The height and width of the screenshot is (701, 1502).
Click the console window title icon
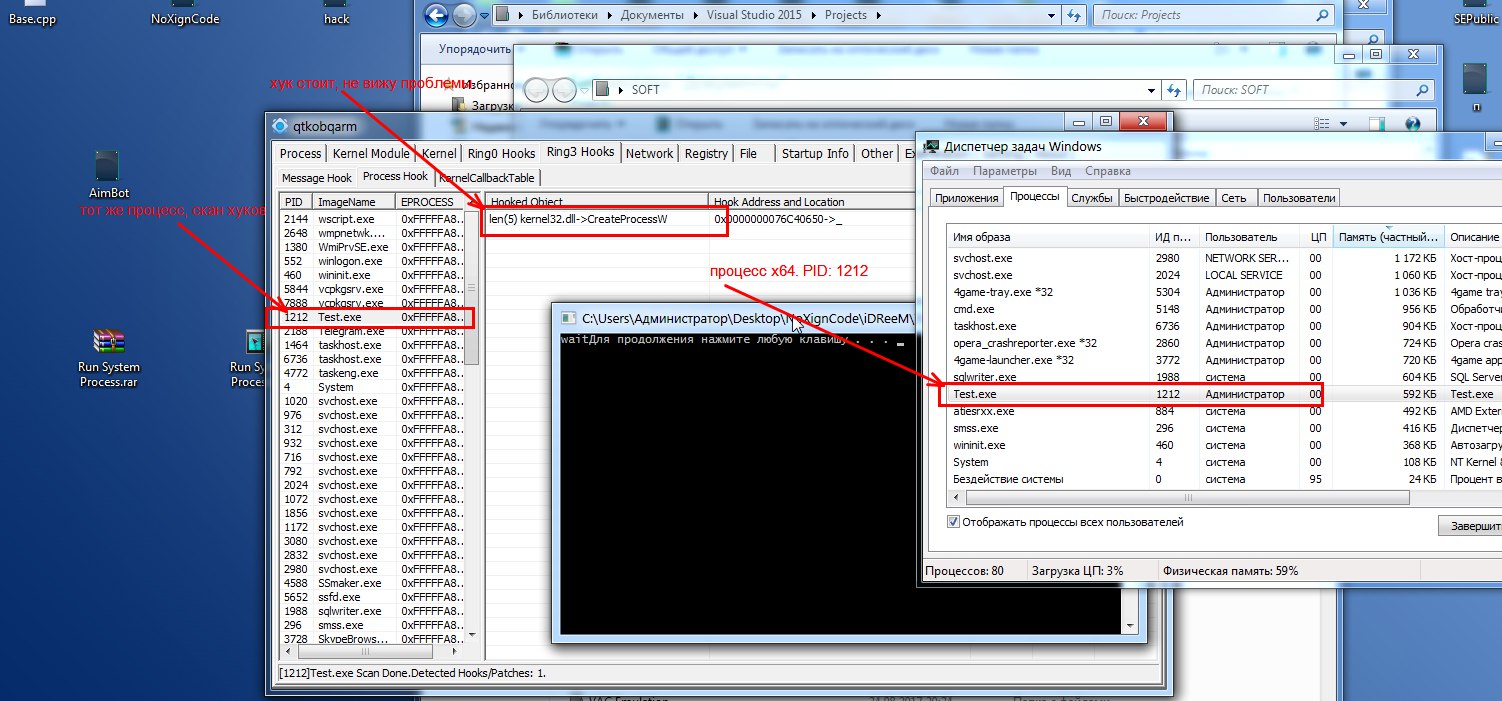pos(569,318)
